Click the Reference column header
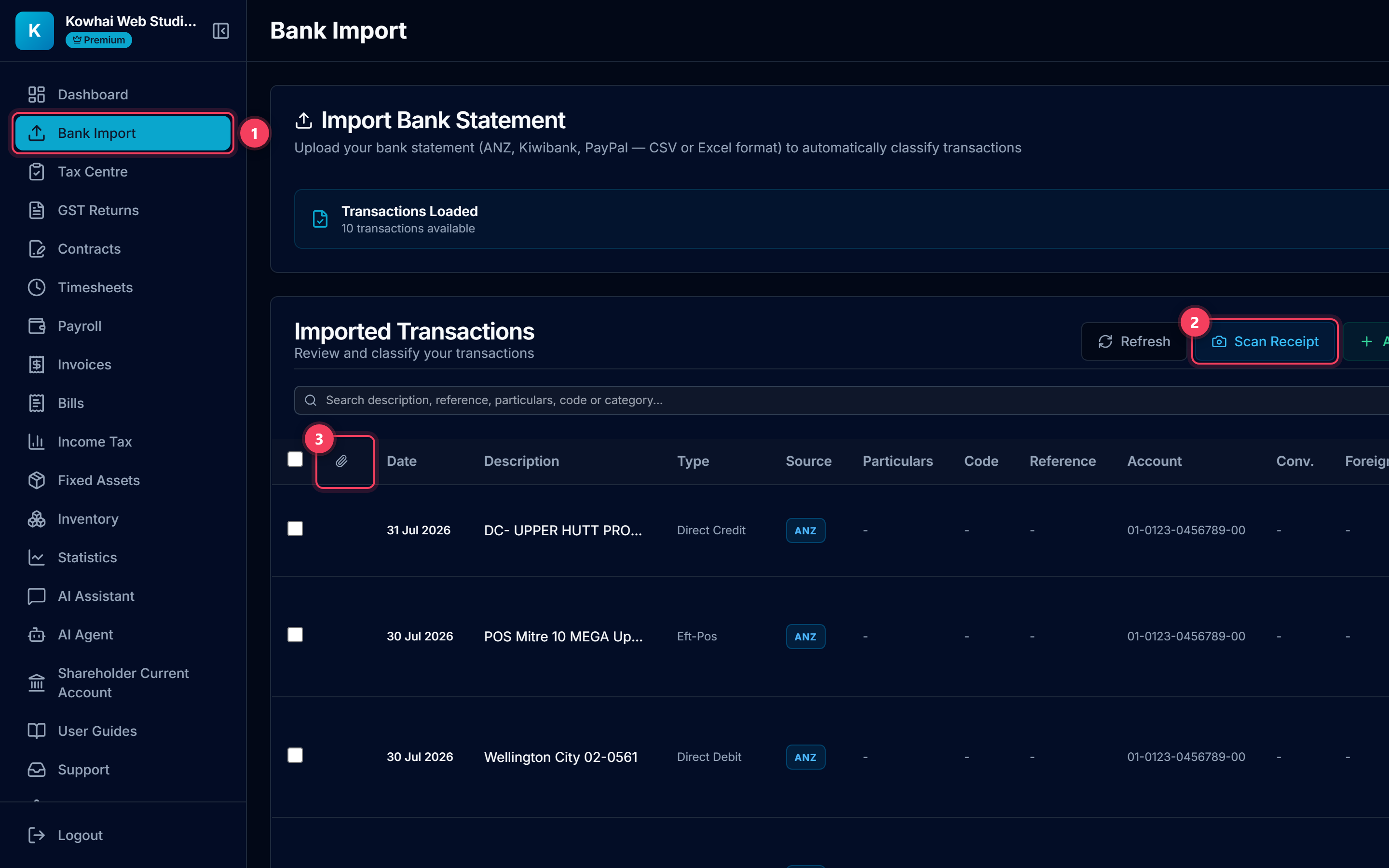This screenshot has height=868, width=1389. click(x=1062, y=461)
